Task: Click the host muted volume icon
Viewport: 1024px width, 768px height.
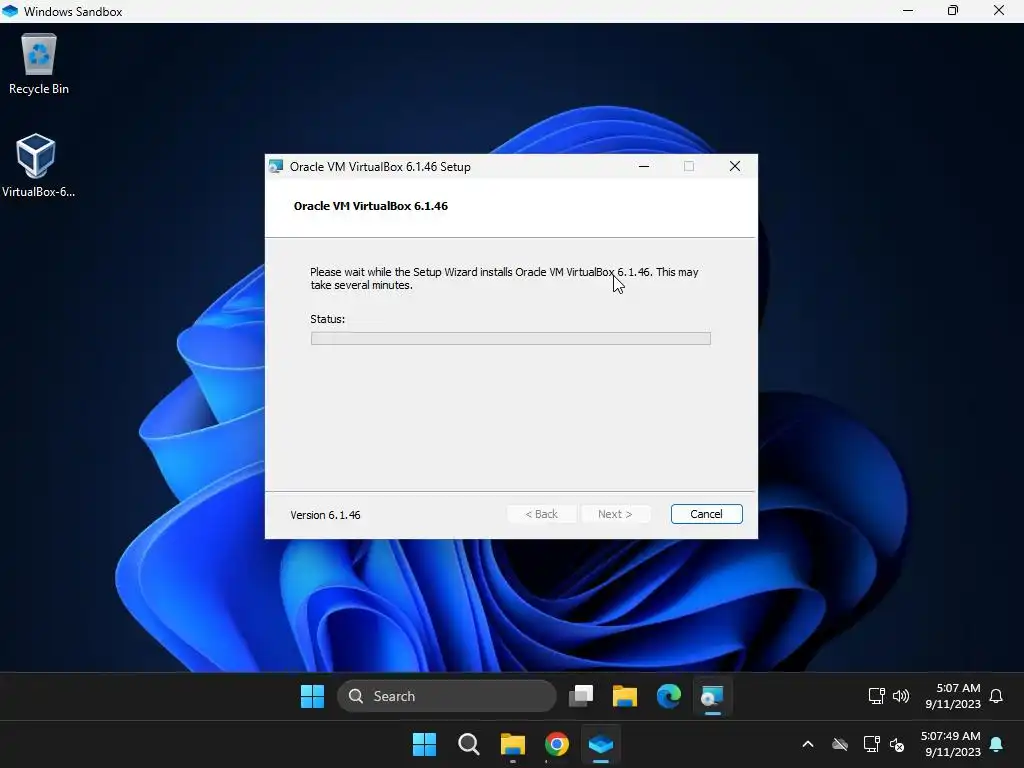Action: pyautogui.click(x=897, y=744)
